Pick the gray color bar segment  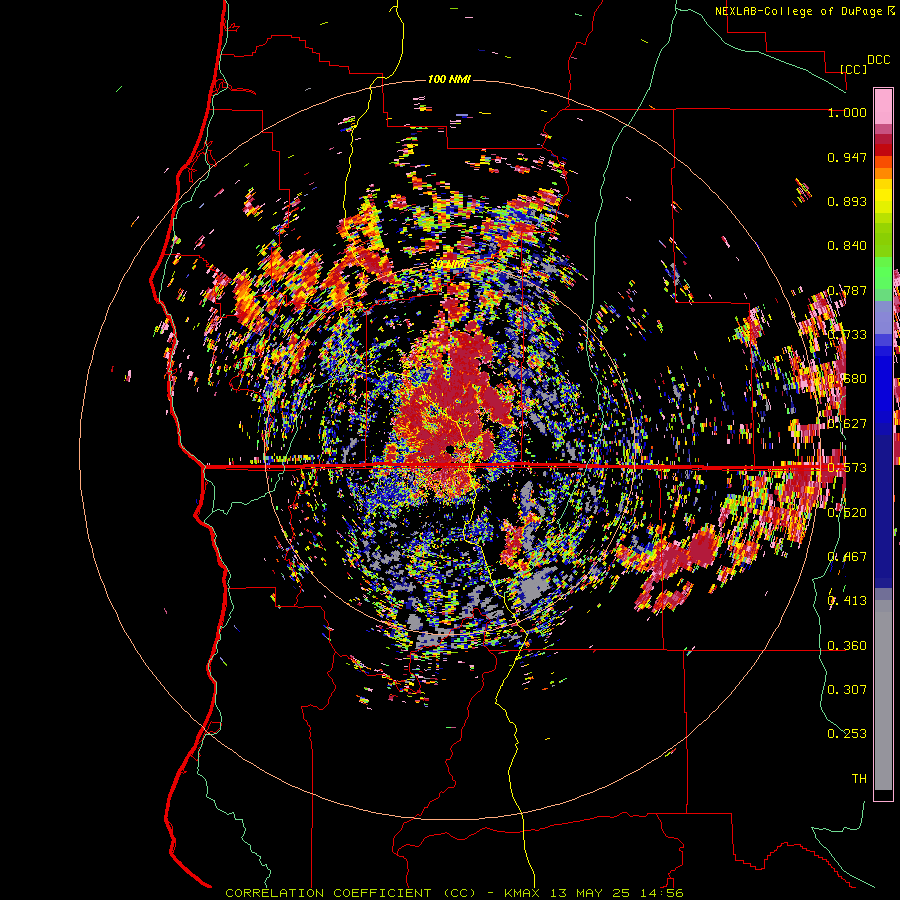(883, 695)
